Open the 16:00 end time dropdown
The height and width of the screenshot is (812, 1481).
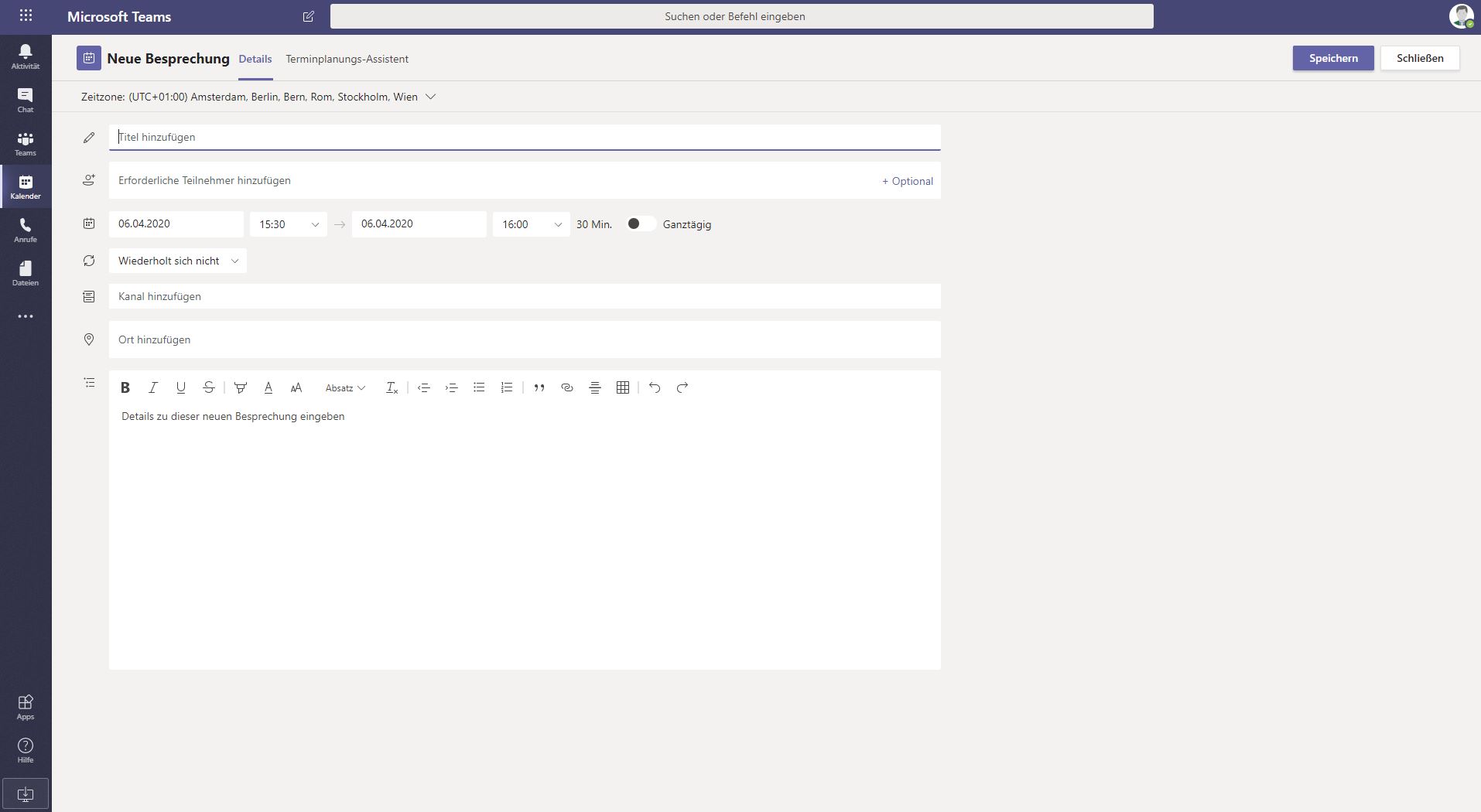click(532, 224)
